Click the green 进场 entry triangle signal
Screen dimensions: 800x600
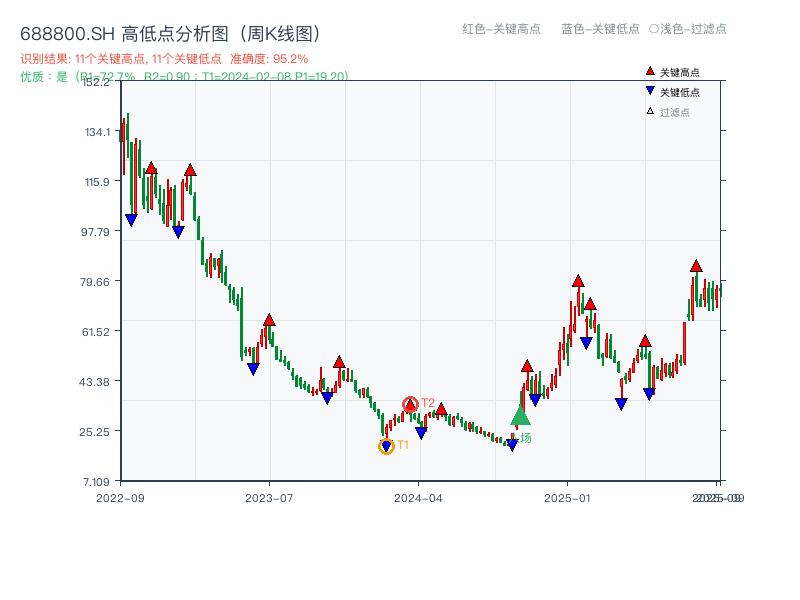tap(521, 418)
